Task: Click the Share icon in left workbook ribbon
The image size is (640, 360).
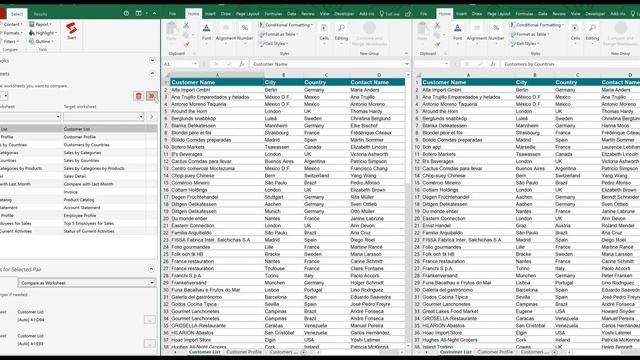Action: pos(408,14)
